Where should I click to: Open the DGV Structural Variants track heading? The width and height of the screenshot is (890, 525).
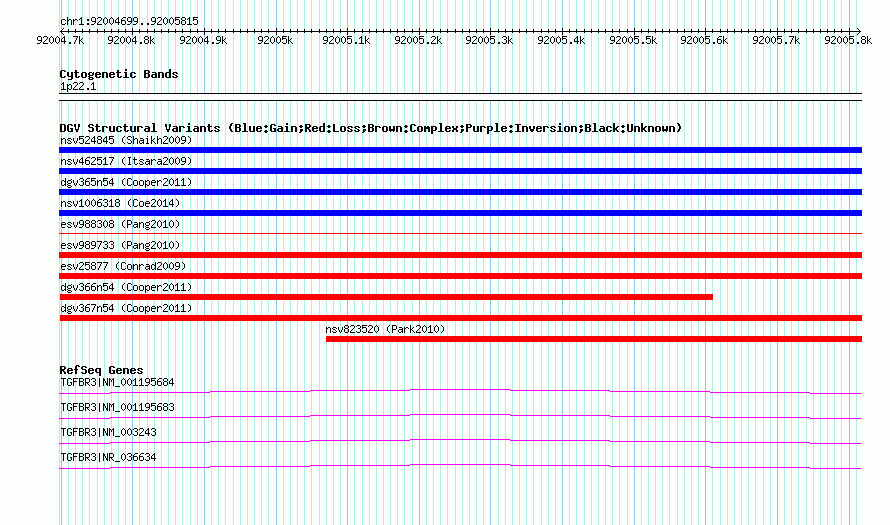coord(371,128)
